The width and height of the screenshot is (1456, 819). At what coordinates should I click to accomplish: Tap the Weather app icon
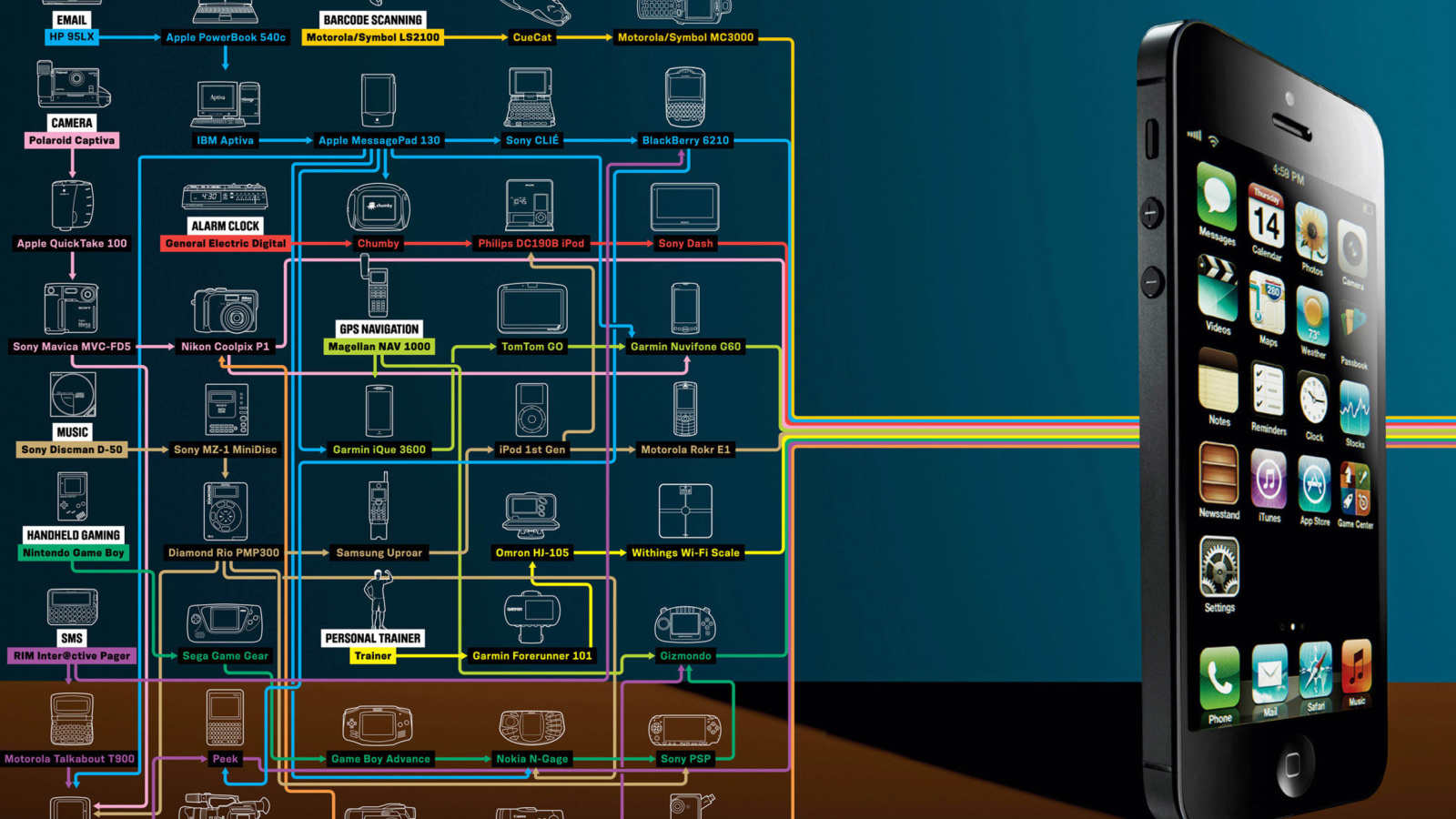pyautogui.click(x=1312, y=317)
